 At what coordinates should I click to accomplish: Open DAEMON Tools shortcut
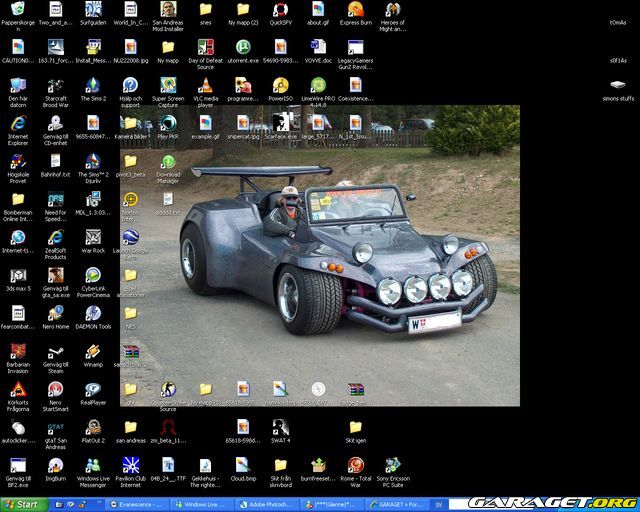tap(93, 313)
